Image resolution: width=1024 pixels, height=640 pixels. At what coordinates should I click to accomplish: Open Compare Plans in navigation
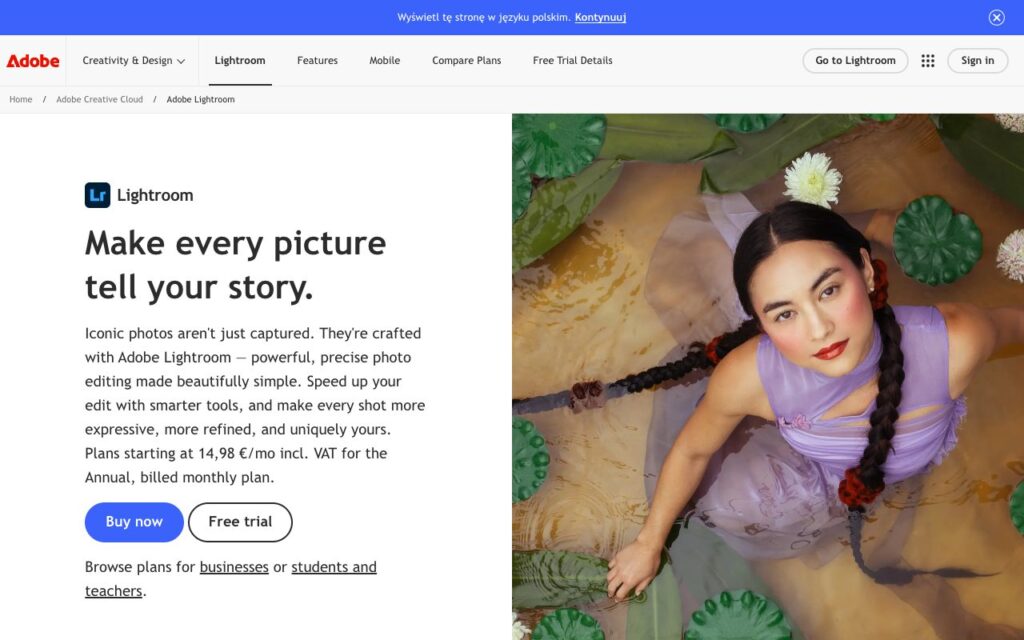point(466,61)
